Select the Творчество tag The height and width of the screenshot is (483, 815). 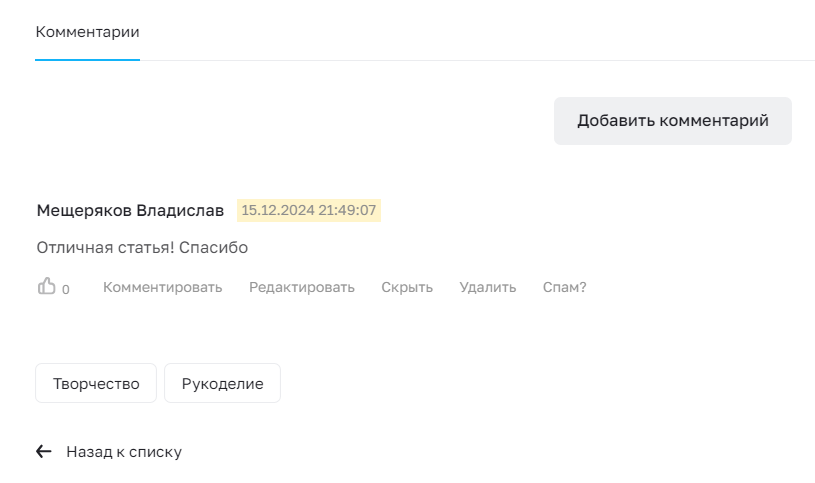tap(96, 383)
